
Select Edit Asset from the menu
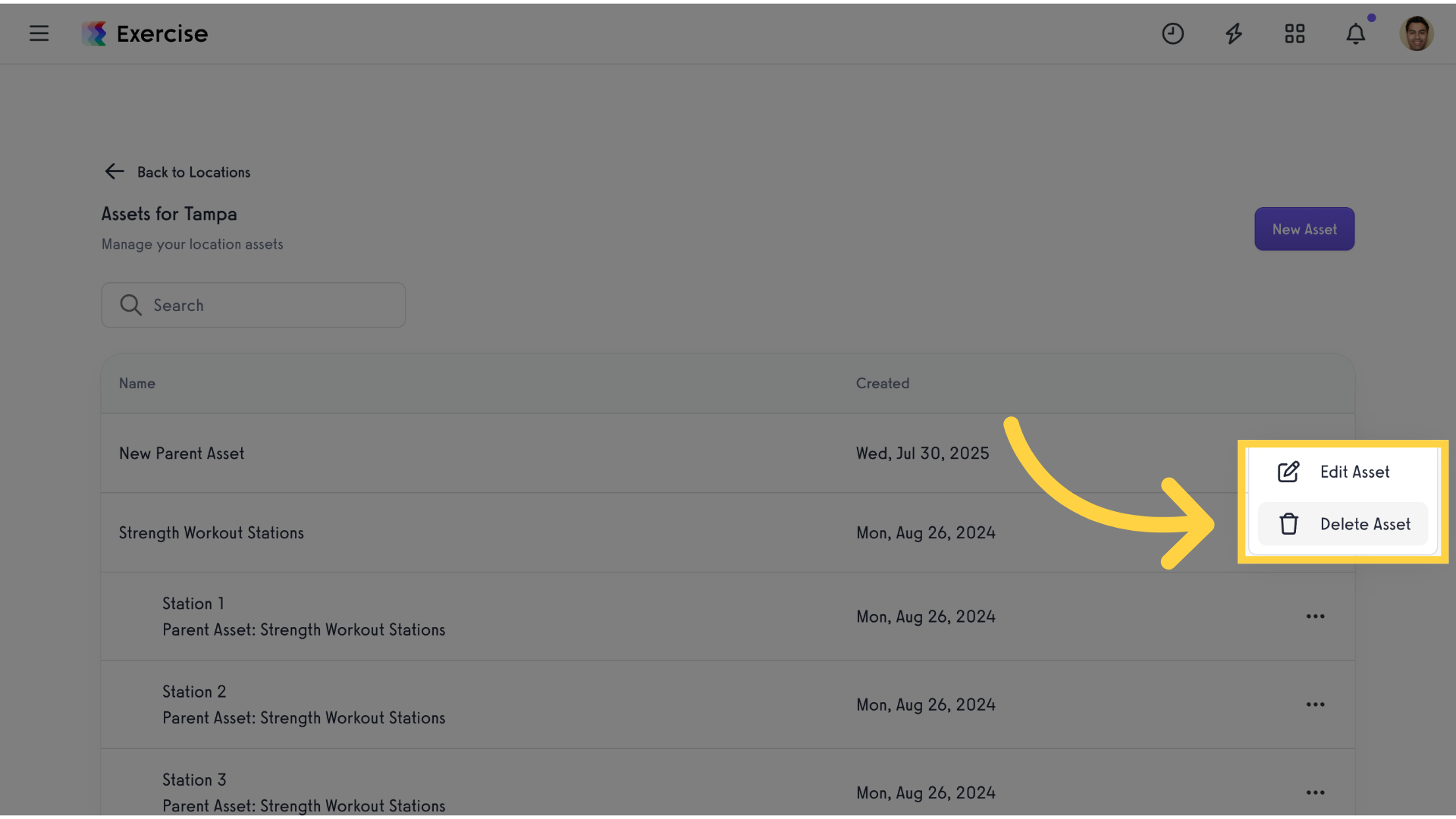tap(1342, 472)
